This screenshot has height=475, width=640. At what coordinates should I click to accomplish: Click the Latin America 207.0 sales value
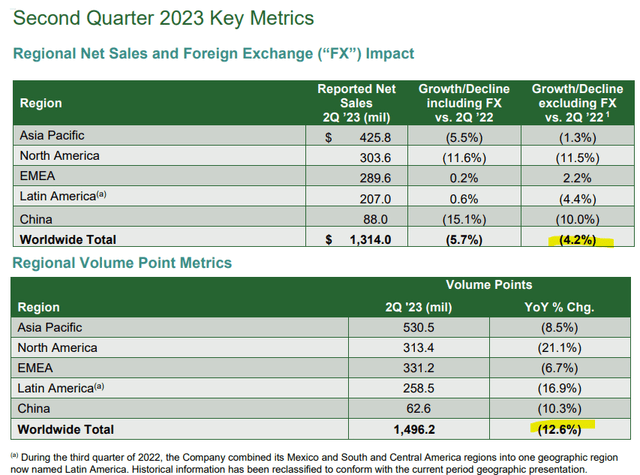[x=375, y=199]
